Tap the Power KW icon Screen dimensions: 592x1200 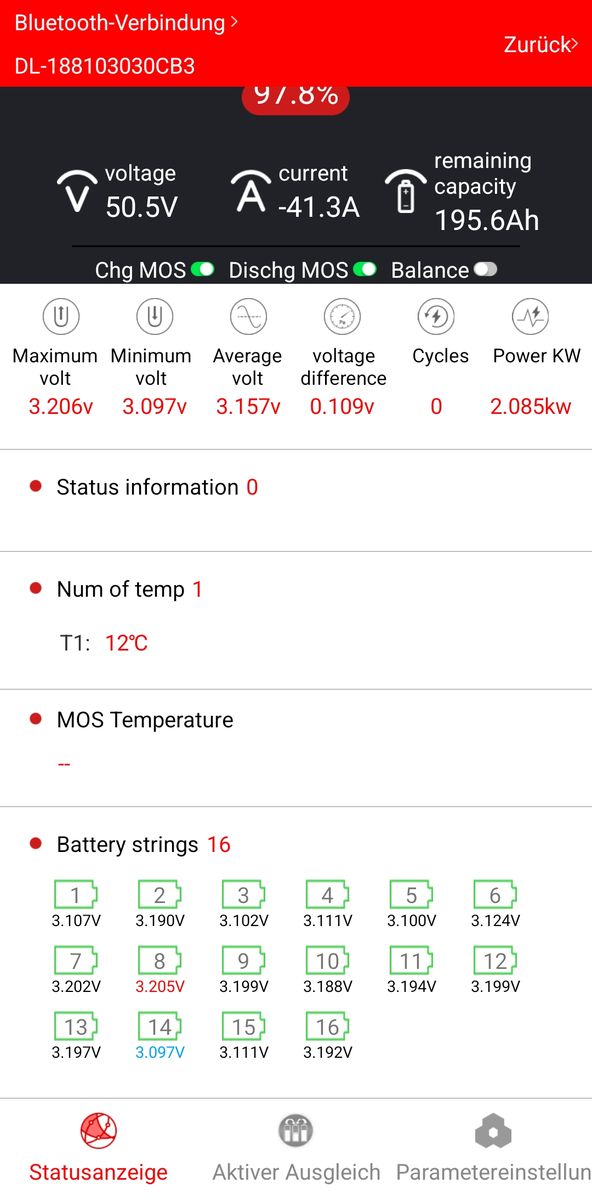(x=530, y=318)
